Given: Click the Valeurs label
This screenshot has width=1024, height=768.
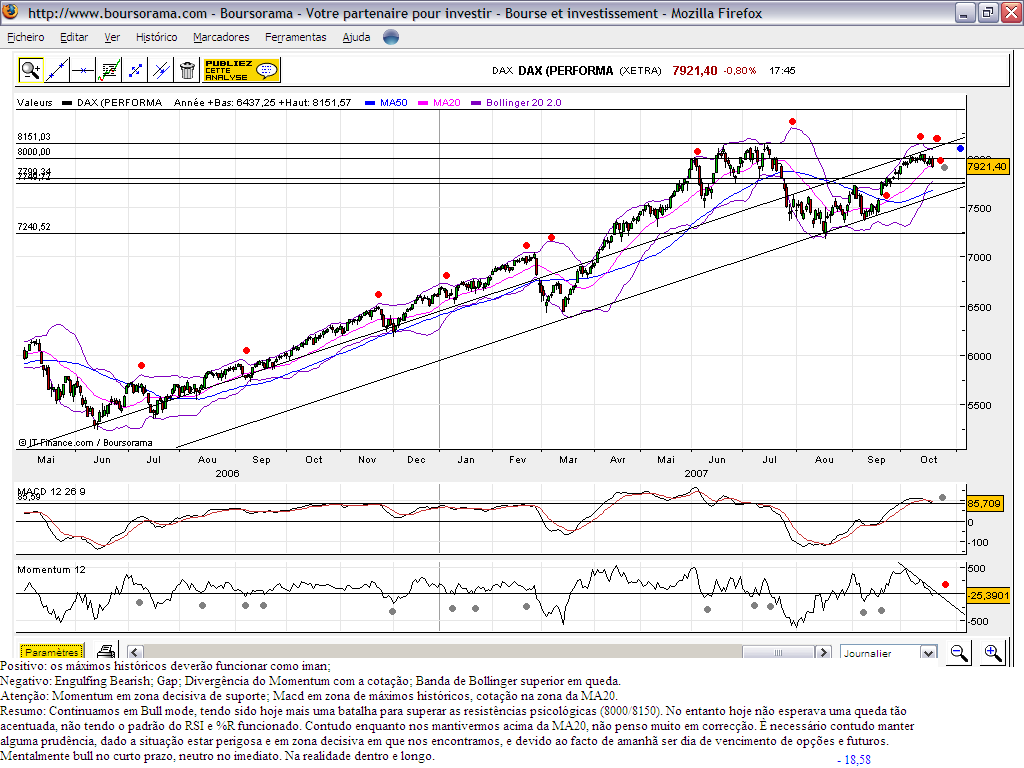Looking at the screenshot, I should pos(35,103).
